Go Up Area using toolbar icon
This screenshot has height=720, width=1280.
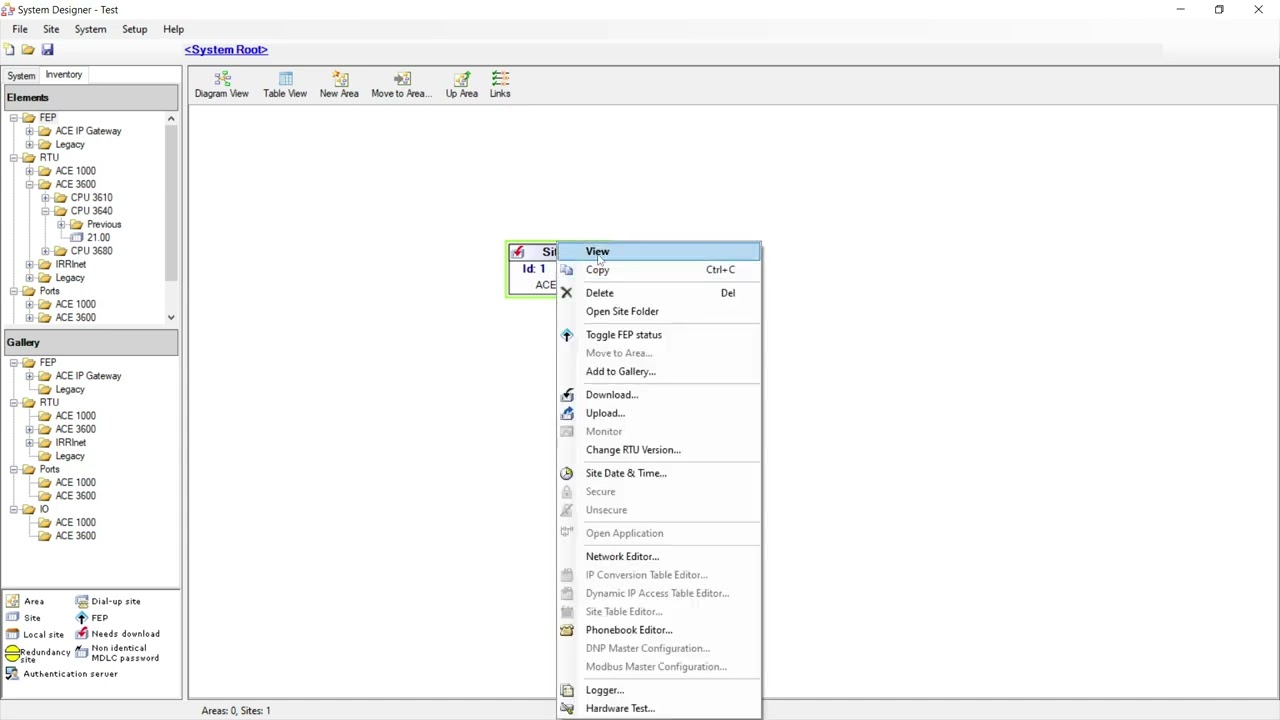point(461,79)
